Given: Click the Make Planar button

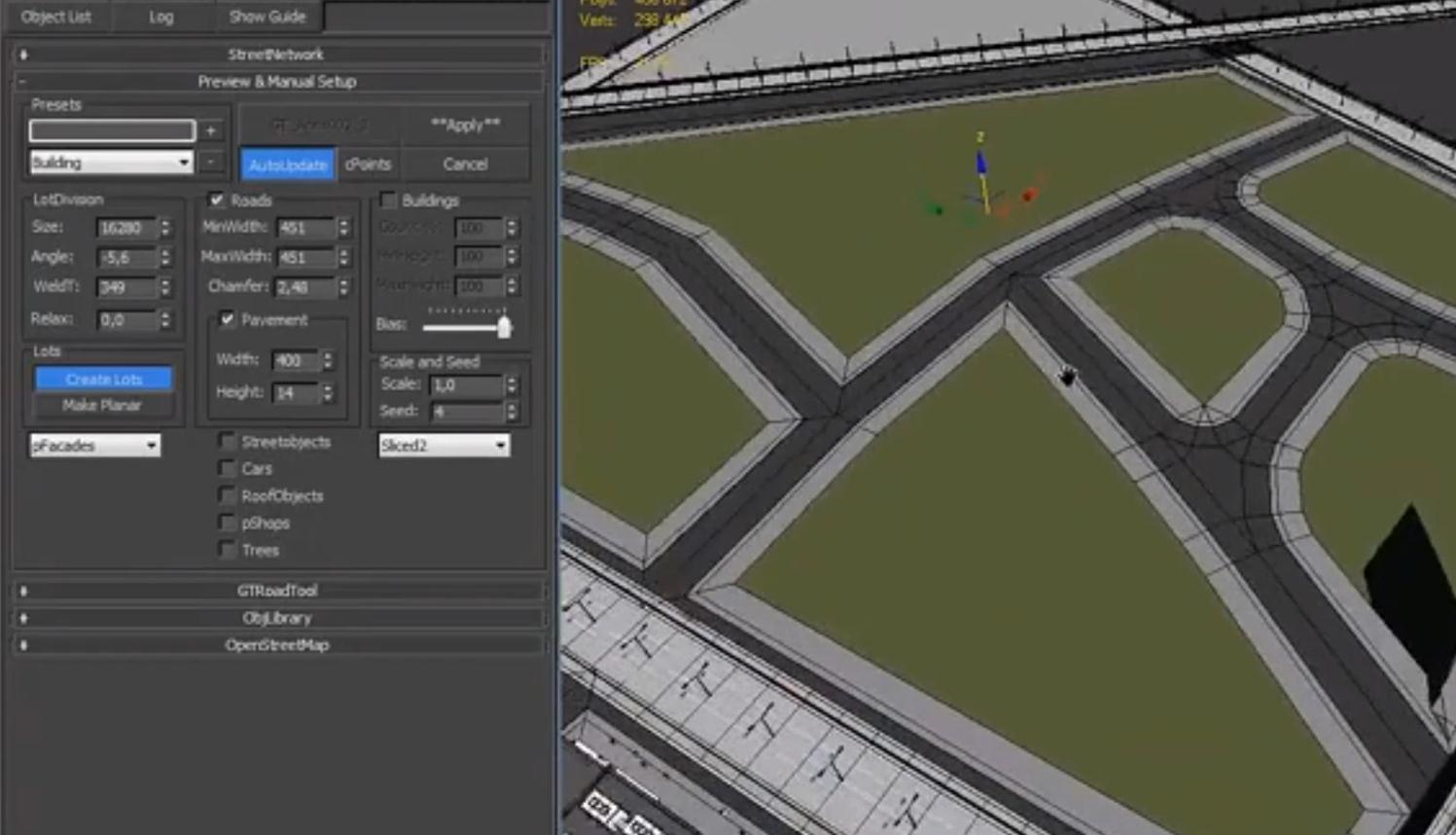Looking at the screenshot, I should pos(103,406).
